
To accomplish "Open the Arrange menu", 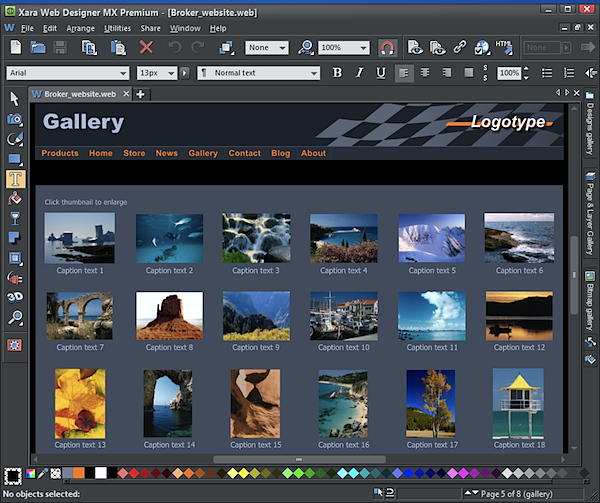I will click(x=80, y=28).
